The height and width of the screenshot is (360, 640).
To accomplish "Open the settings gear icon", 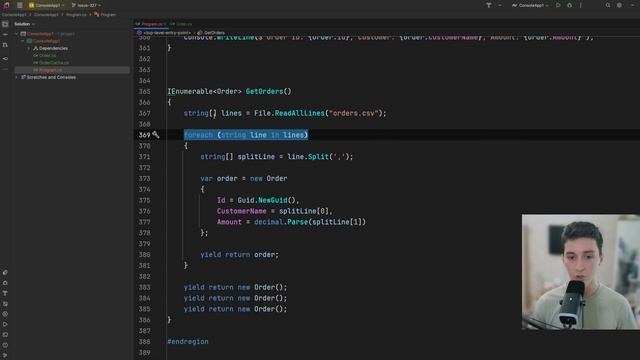I will (619, 5).
